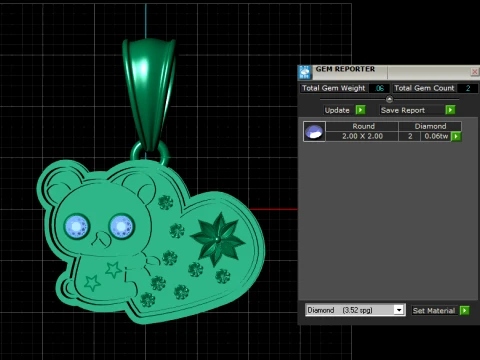The height and width of the screenshot is (360, 480).
Task: Click the green arrow beside 0.06tw
Action: tap(456, 136)
